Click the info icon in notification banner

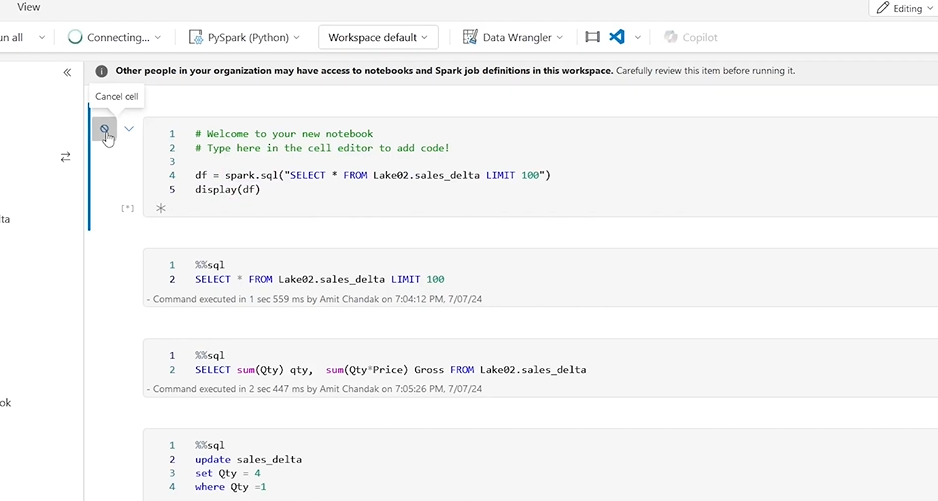click(x=102, y=71)
